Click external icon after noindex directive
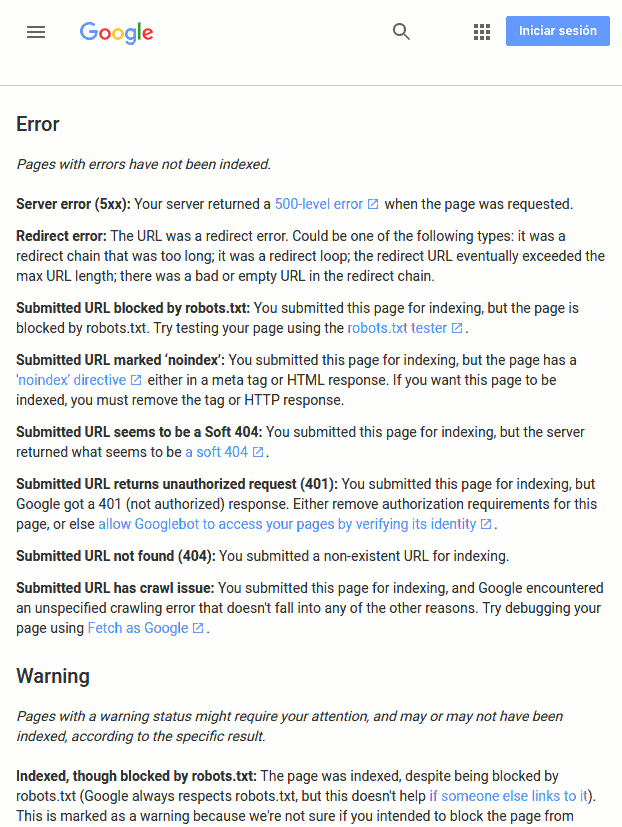The image size is (622, 827). pyautogui.click(x=136, y=380)
